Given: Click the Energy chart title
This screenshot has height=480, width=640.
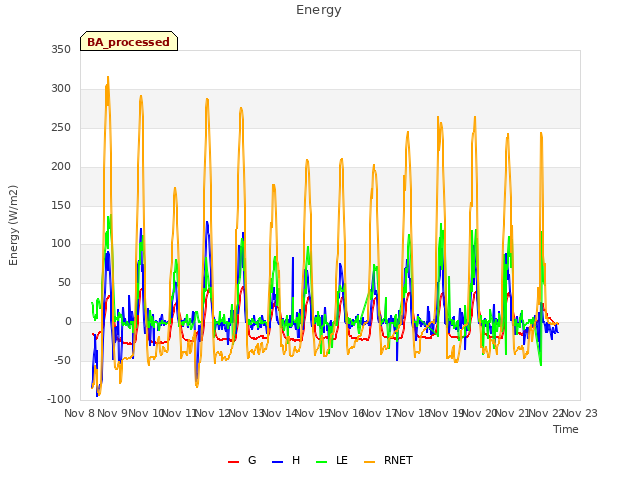Looking at the screenshot, I should click(318, 10).
